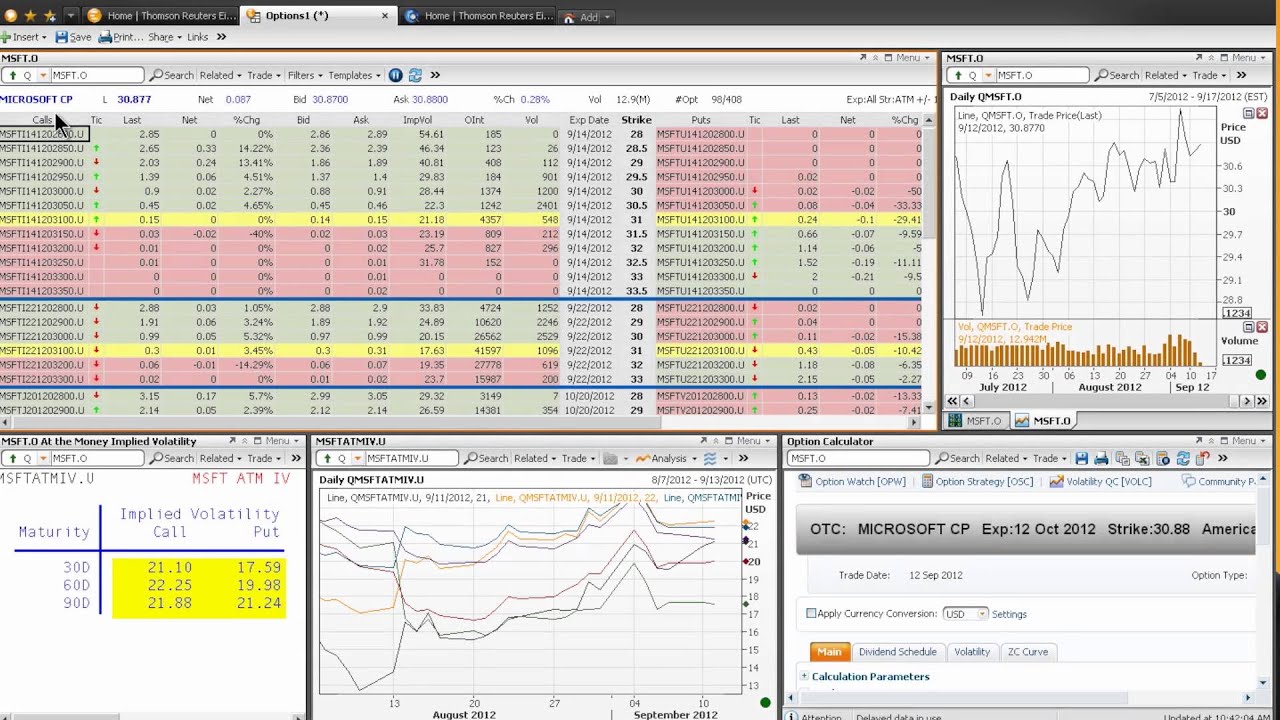Viewport: 1280px width, 720px height.
Task: Click the Strike column header
Action: pos(636,120)
